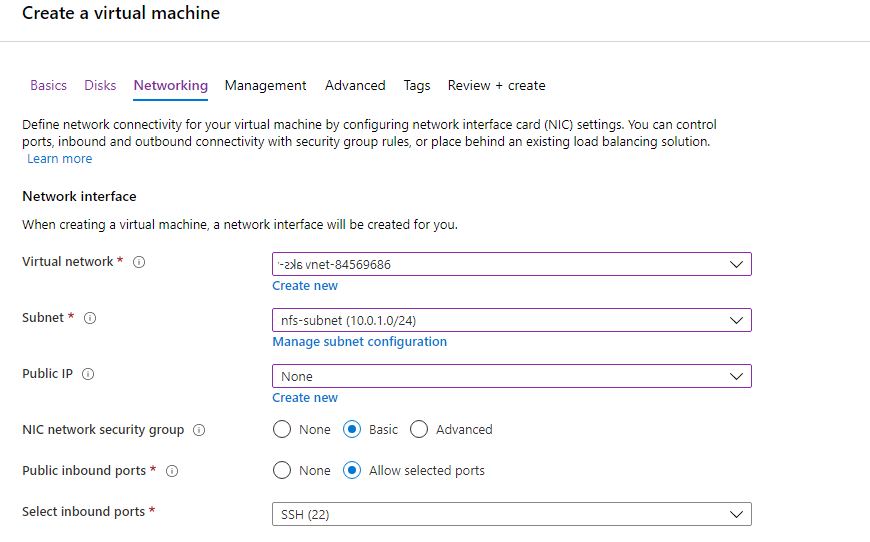Click the Learn more link

pyautogui.click(x=59, y=159)
